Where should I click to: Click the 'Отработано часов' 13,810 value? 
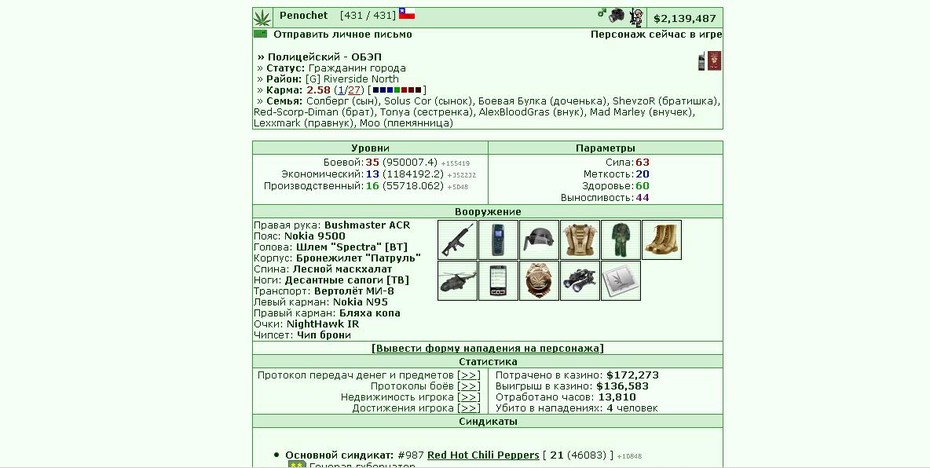click(x=617, y=397)
